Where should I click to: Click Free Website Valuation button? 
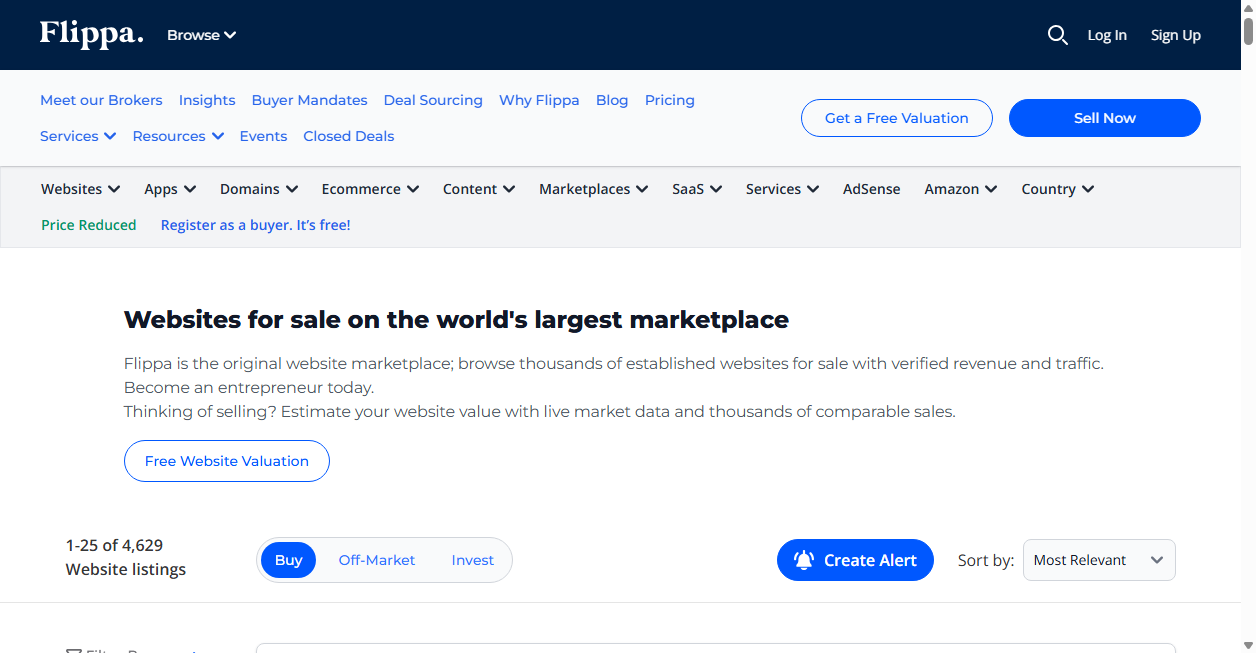(227, 461)
